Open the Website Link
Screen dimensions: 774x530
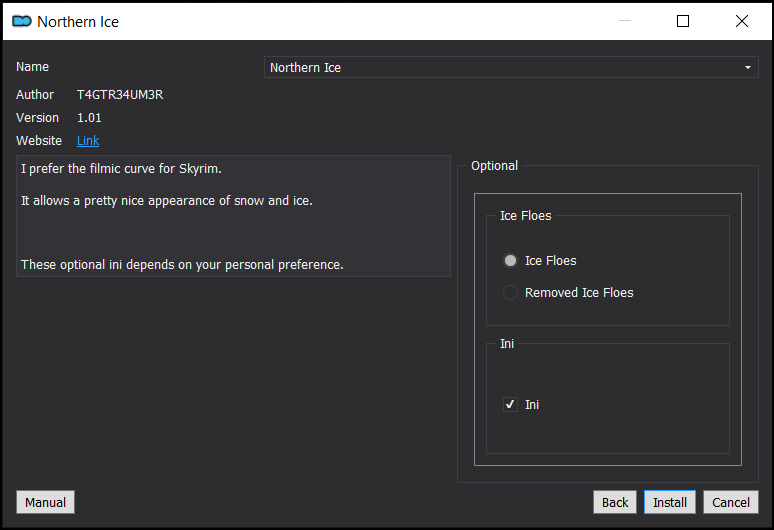[88, 141]
